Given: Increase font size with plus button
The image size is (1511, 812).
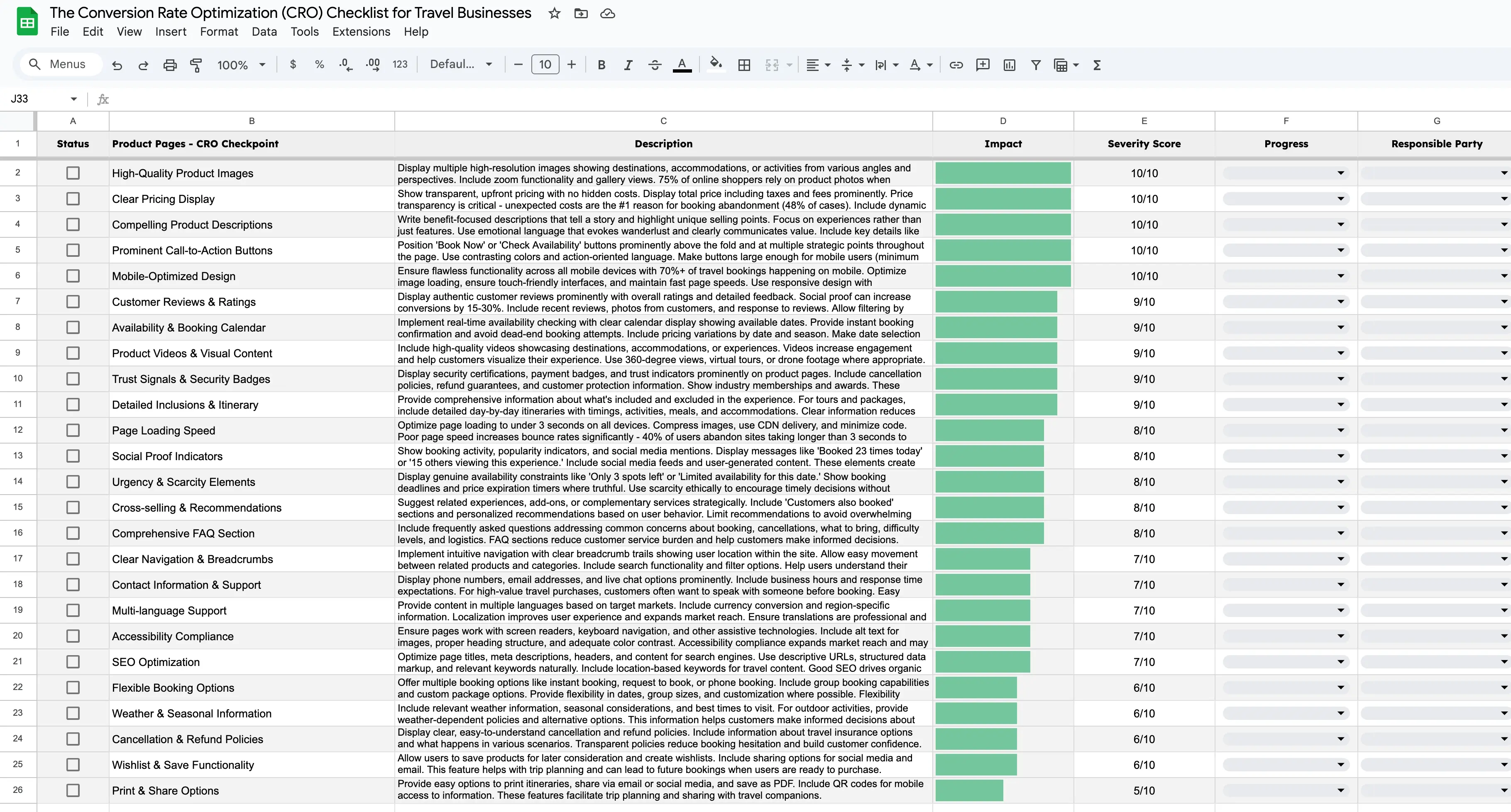Looking at the screenshot, I should click(571, 64).
